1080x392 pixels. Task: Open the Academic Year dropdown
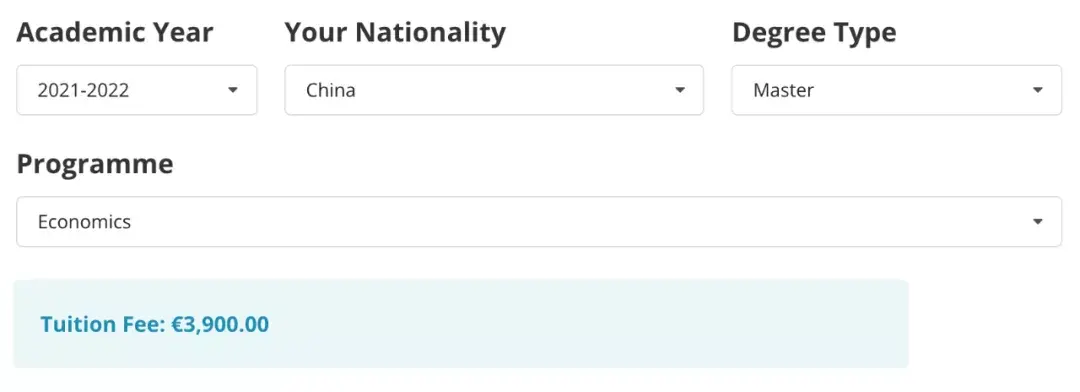click(136, 90)
